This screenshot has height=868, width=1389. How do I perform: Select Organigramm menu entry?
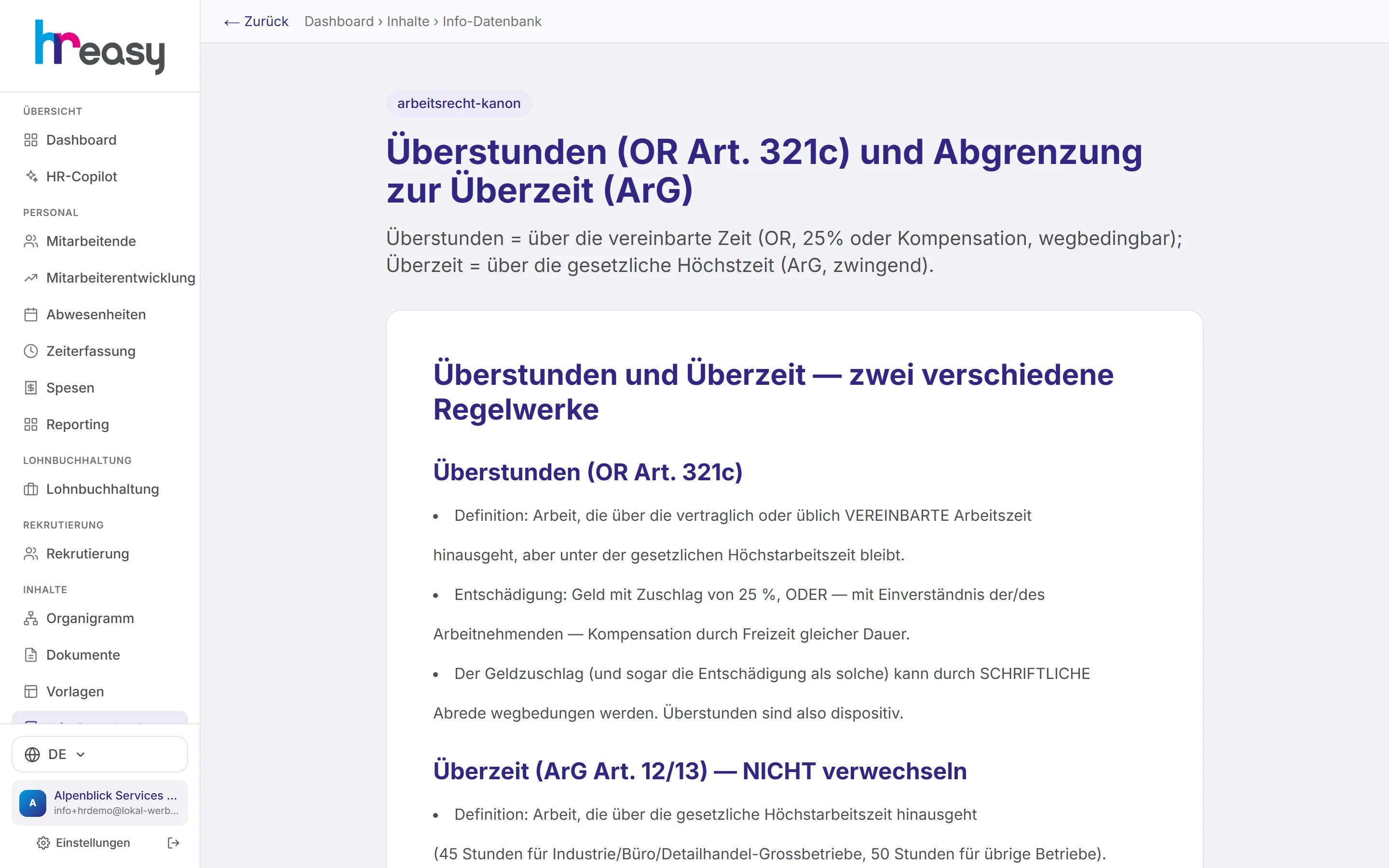pyautogui.click(x=100, y=618)
